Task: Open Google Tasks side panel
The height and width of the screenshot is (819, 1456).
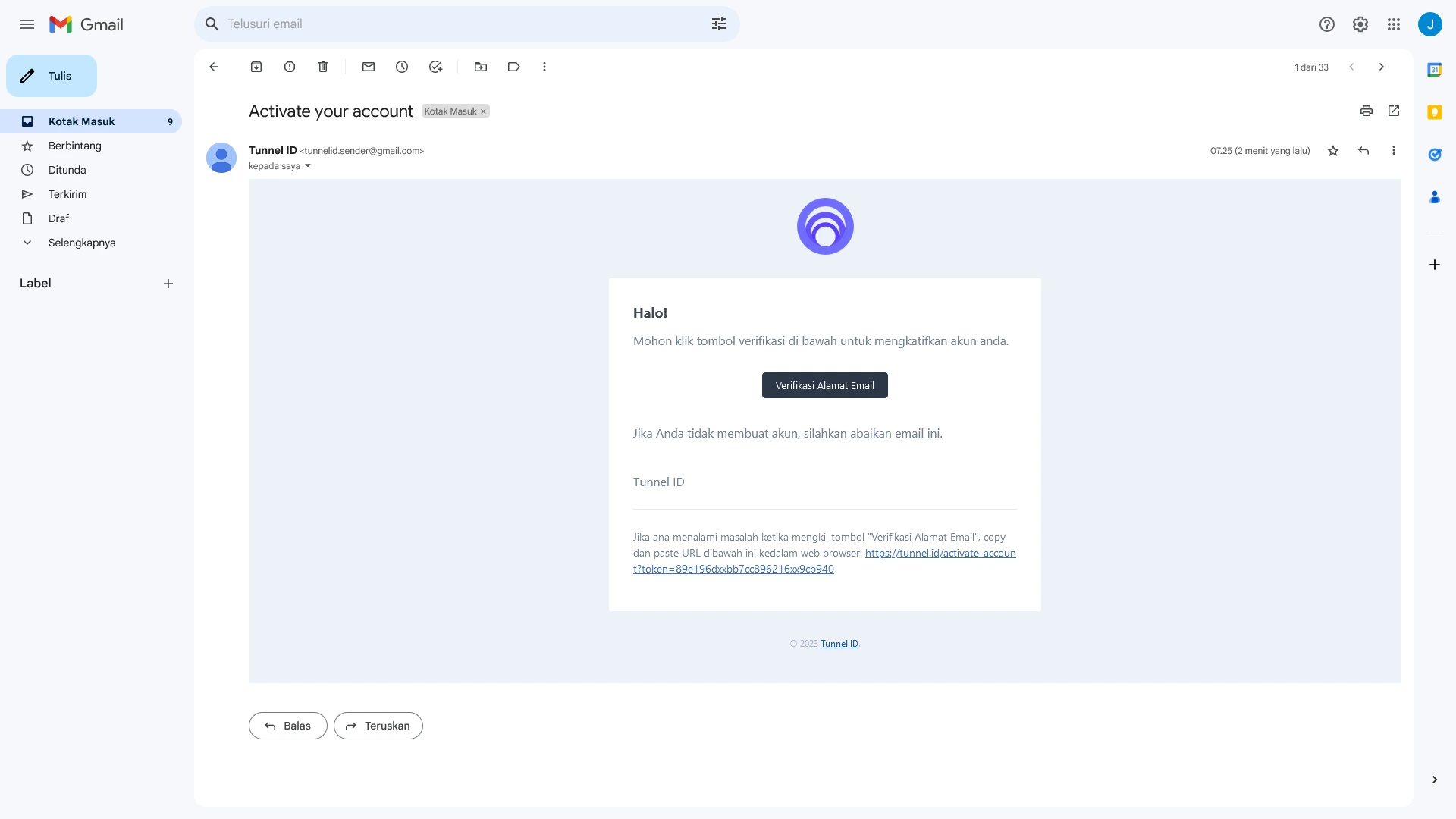Action: pos(1435,155)
